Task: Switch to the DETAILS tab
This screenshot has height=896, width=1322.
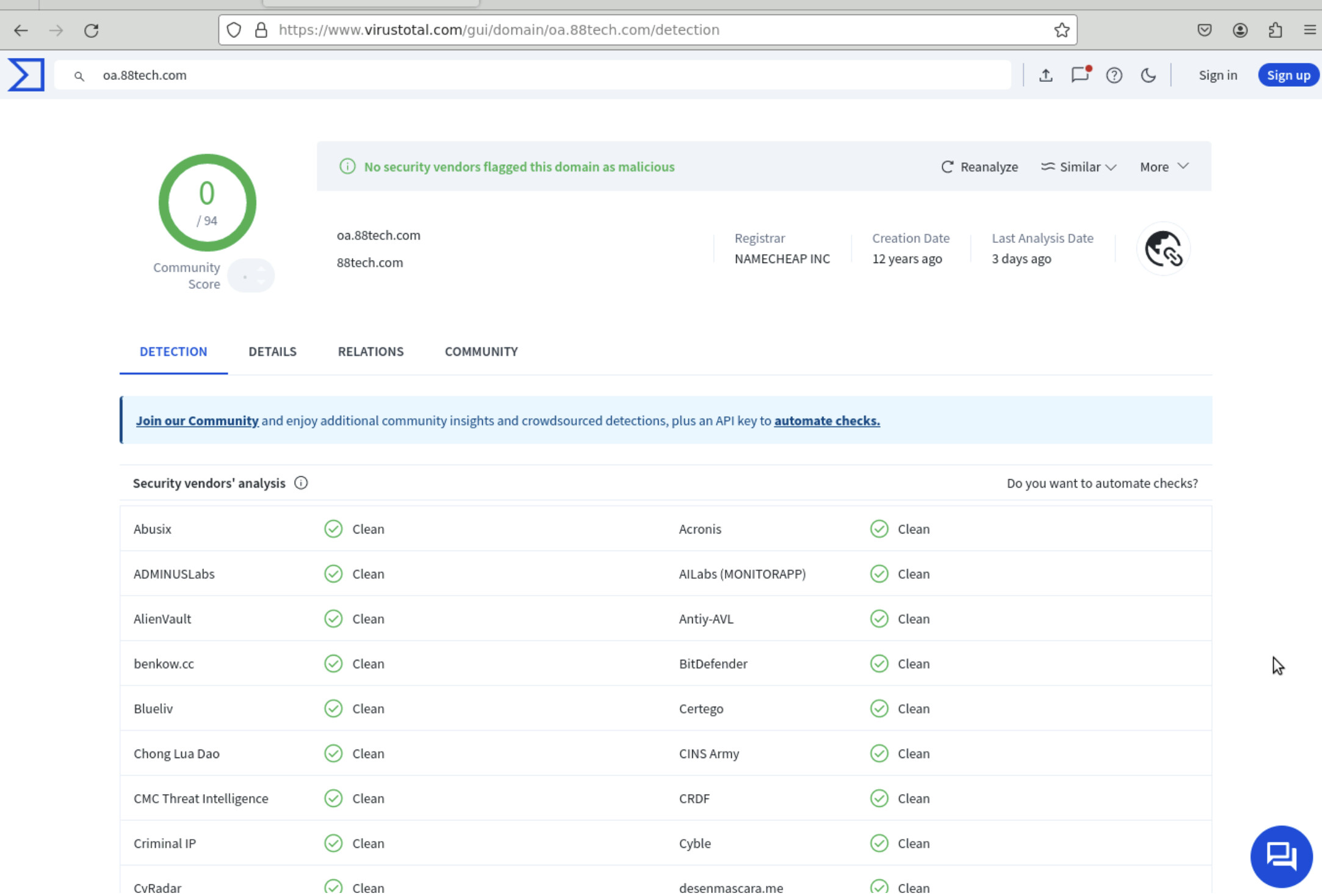Action: click(x=272, y=352)
